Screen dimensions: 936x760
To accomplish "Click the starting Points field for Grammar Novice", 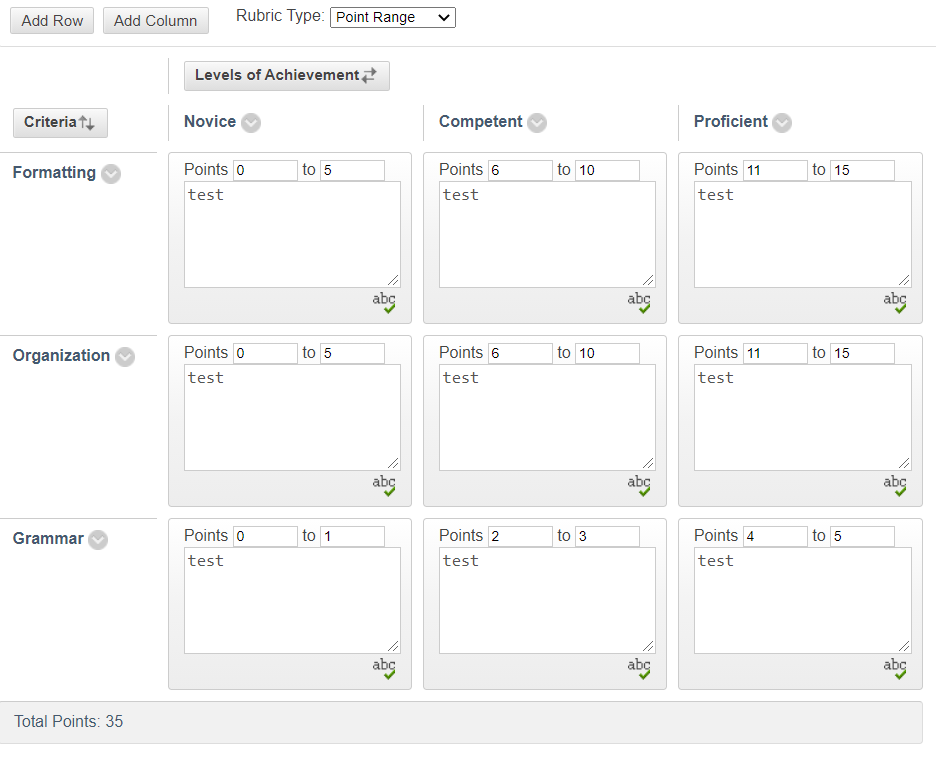I will 265,536.
